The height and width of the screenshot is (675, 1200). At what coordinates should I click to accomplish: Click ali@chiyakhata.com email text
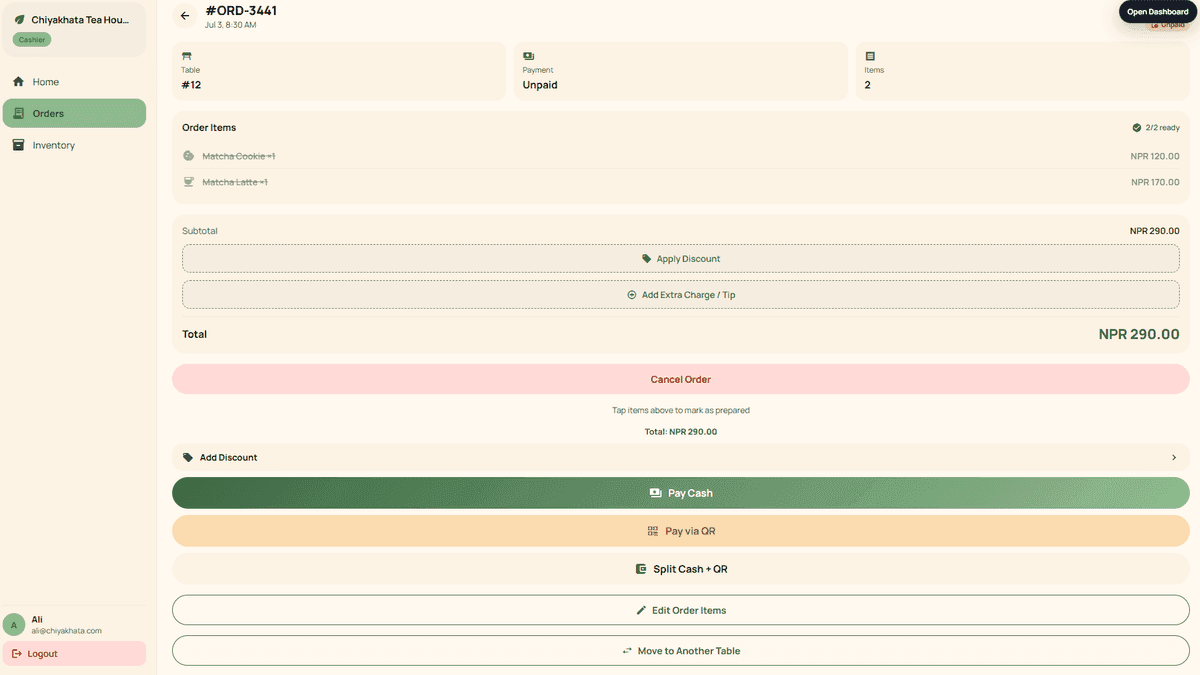point(67,631)
